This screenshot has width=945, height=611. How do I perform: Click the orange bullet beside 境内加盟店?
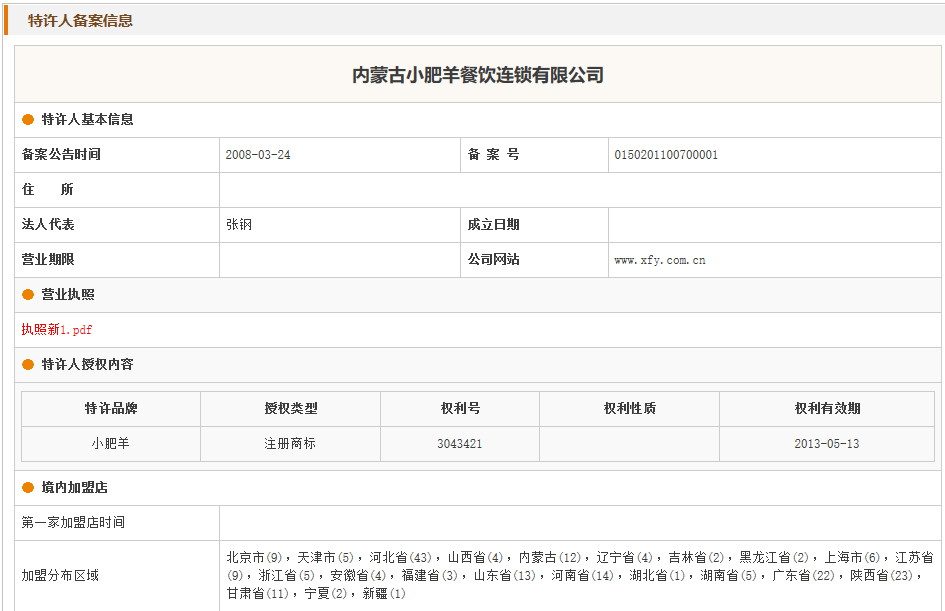point(28,488)
